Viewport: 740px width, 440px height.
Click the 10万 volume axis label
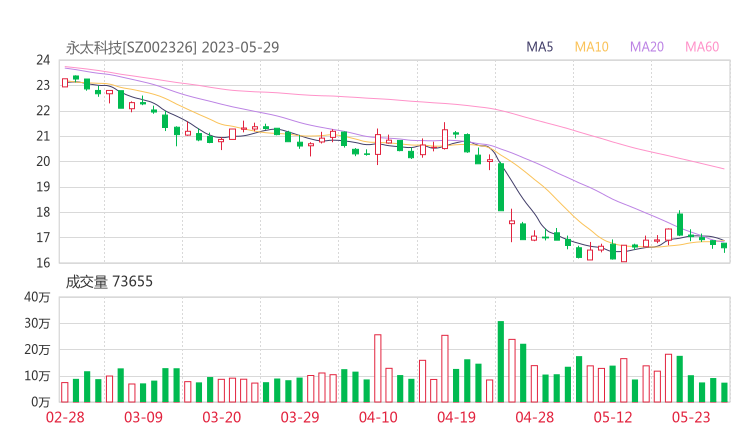[x=37, y=376]
